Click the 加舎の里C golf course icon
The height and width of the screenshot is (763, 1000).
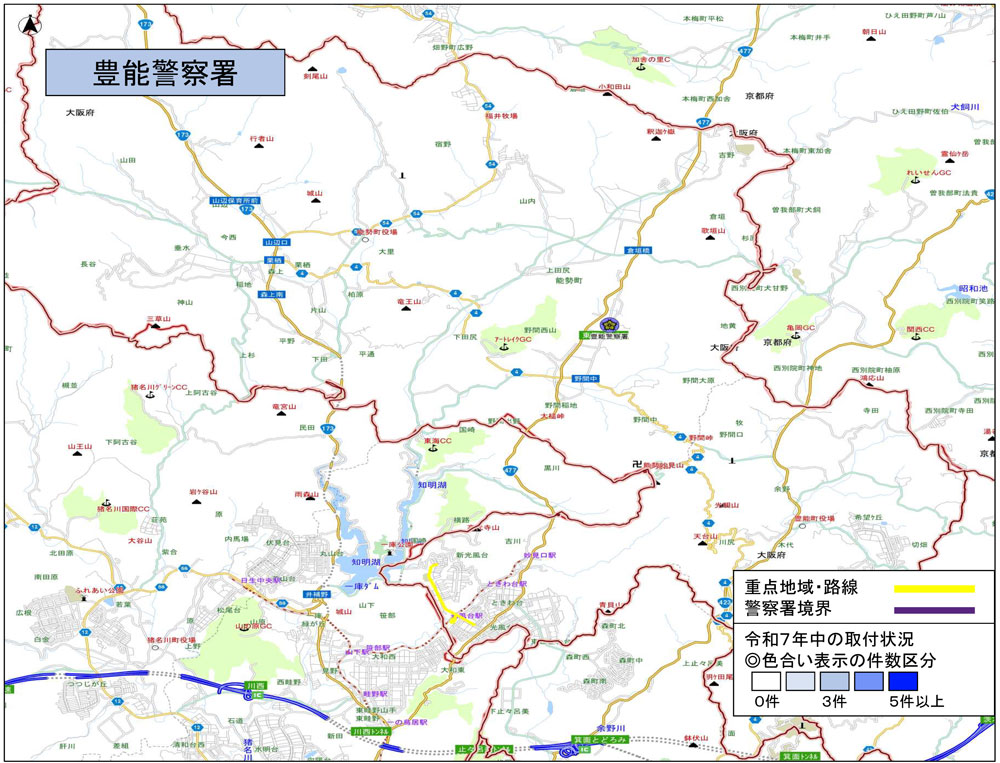[x=641, y=68]
